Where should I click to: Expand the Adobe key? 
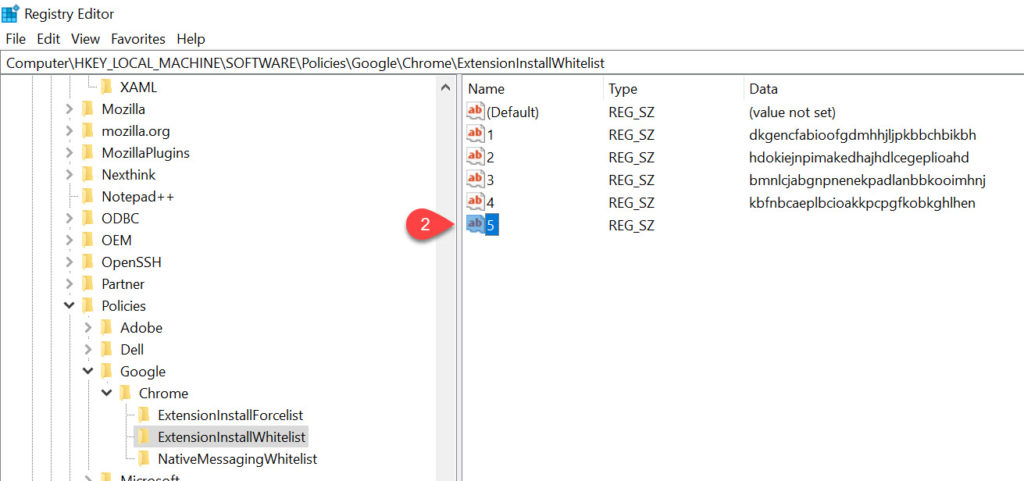pos(88,328)
